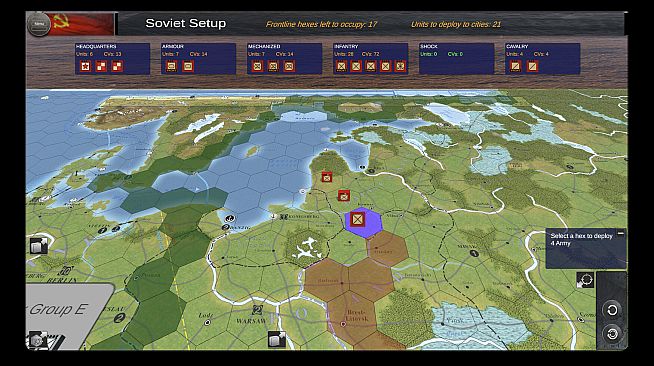Click the export icon at left map edge
654x366 pixels.
click(x=39, y=246)
